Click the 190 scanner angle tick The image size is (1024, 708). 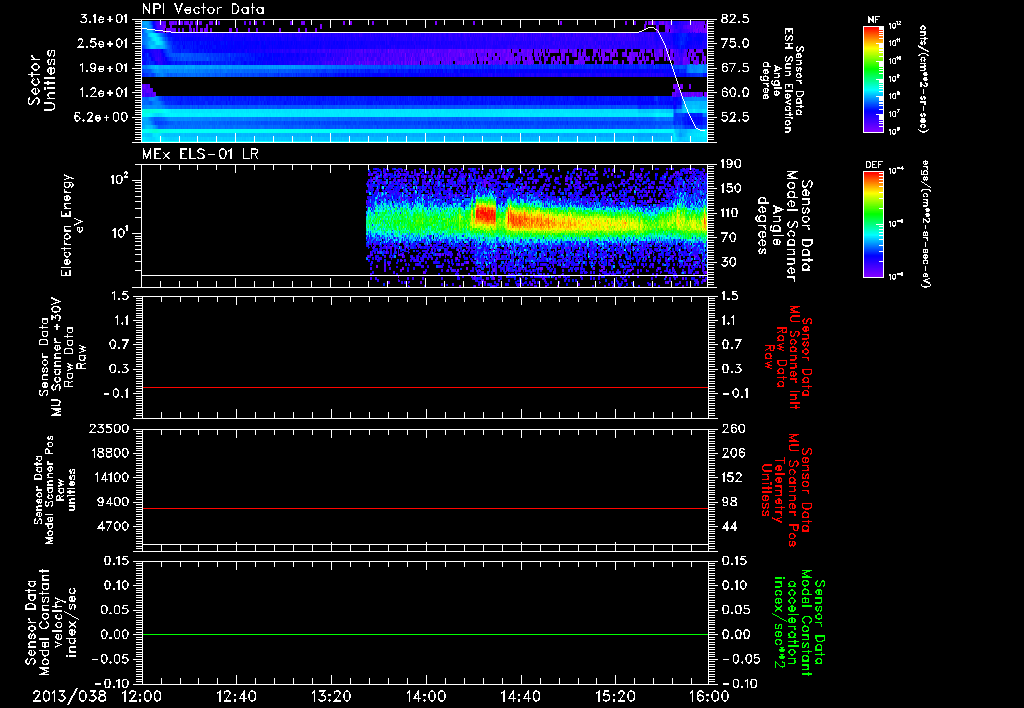[x=731, y=164]
